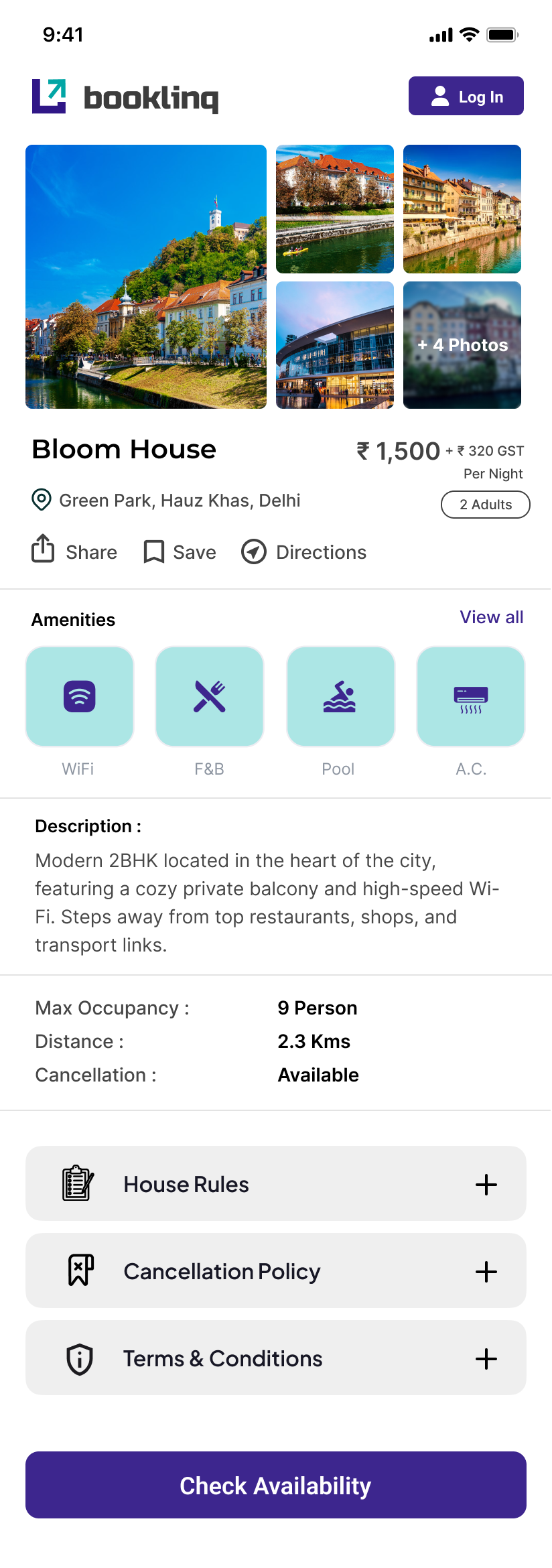Save listing with the bookmark icon
Viewport: 552px width, 1568px height.
click(x=154, y=552)
